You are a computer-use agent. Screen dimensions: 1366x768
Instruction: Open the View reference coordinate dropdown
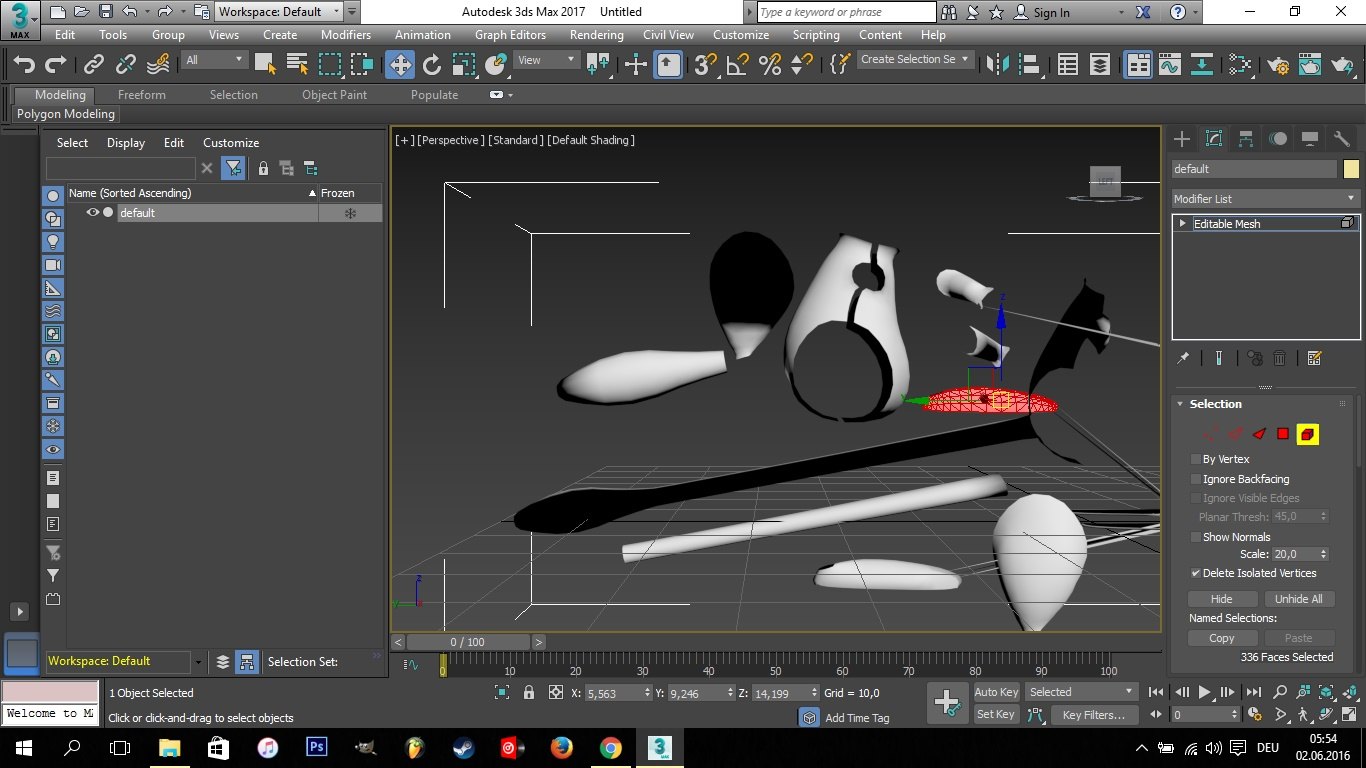546,60
